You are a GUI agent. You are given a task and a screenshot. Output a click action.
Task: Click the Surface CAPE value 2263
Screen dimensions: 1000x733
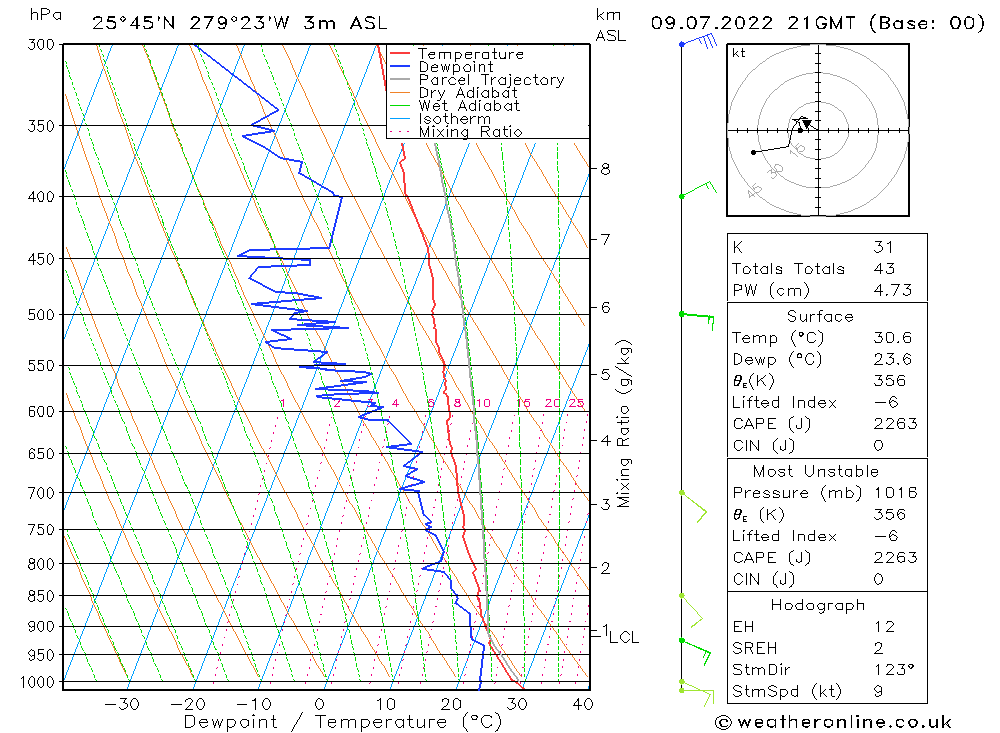895,424
